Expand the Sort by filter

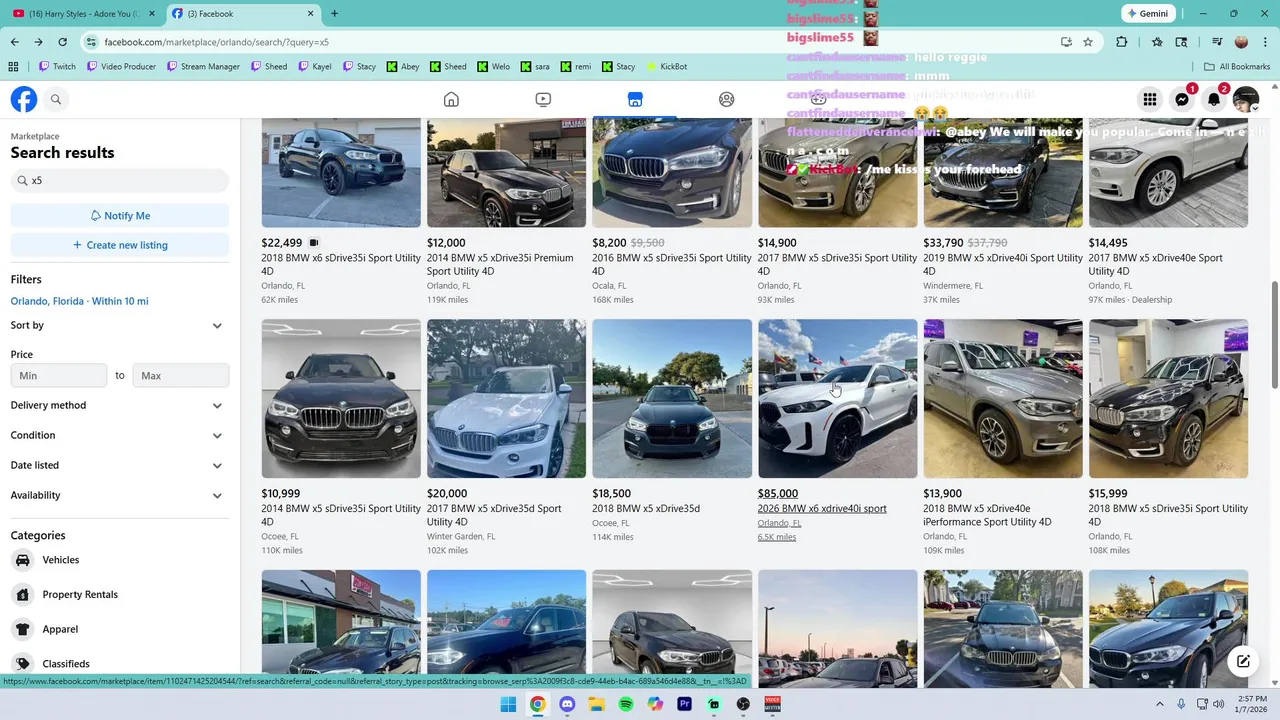[120, 326]
